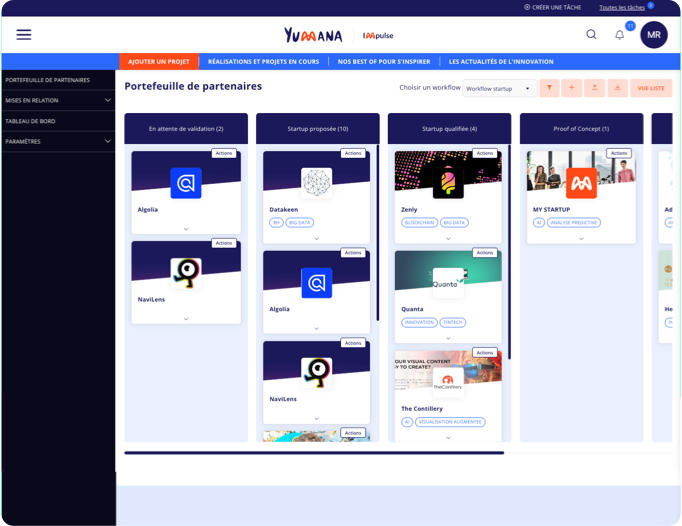The image size is (682, 526).
Task: Click Algolia logo in validation column
Action: tap(186, 183)
